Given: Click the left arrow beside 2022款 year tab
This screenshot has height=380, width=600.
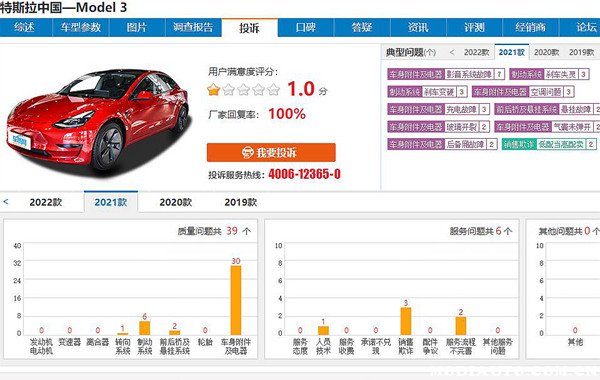Looking at the screenshot, I should pos(6,202).
